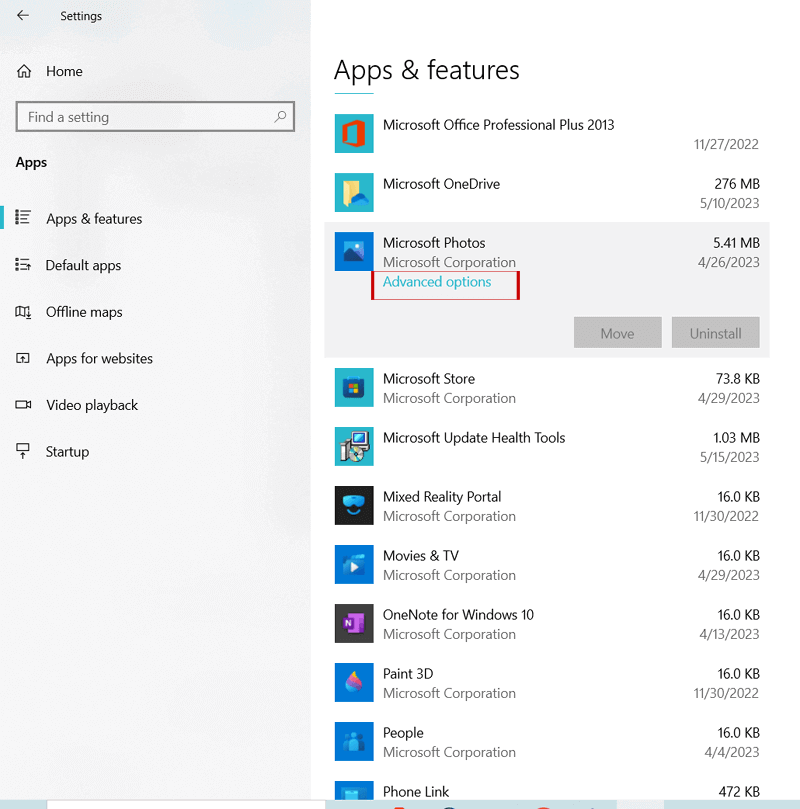Click the 4/4/2023 install date
Viewport: 800px width, 809px height.
[x=732, y=752]
